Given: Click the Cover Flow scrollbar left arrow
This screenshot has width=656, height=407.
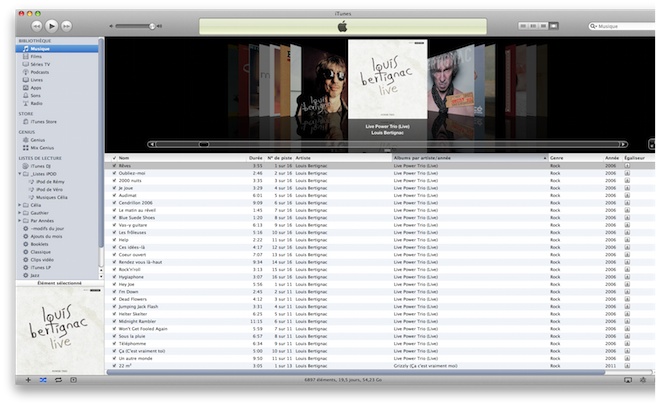Looking at the screenshot, I should tap(152, 144).
